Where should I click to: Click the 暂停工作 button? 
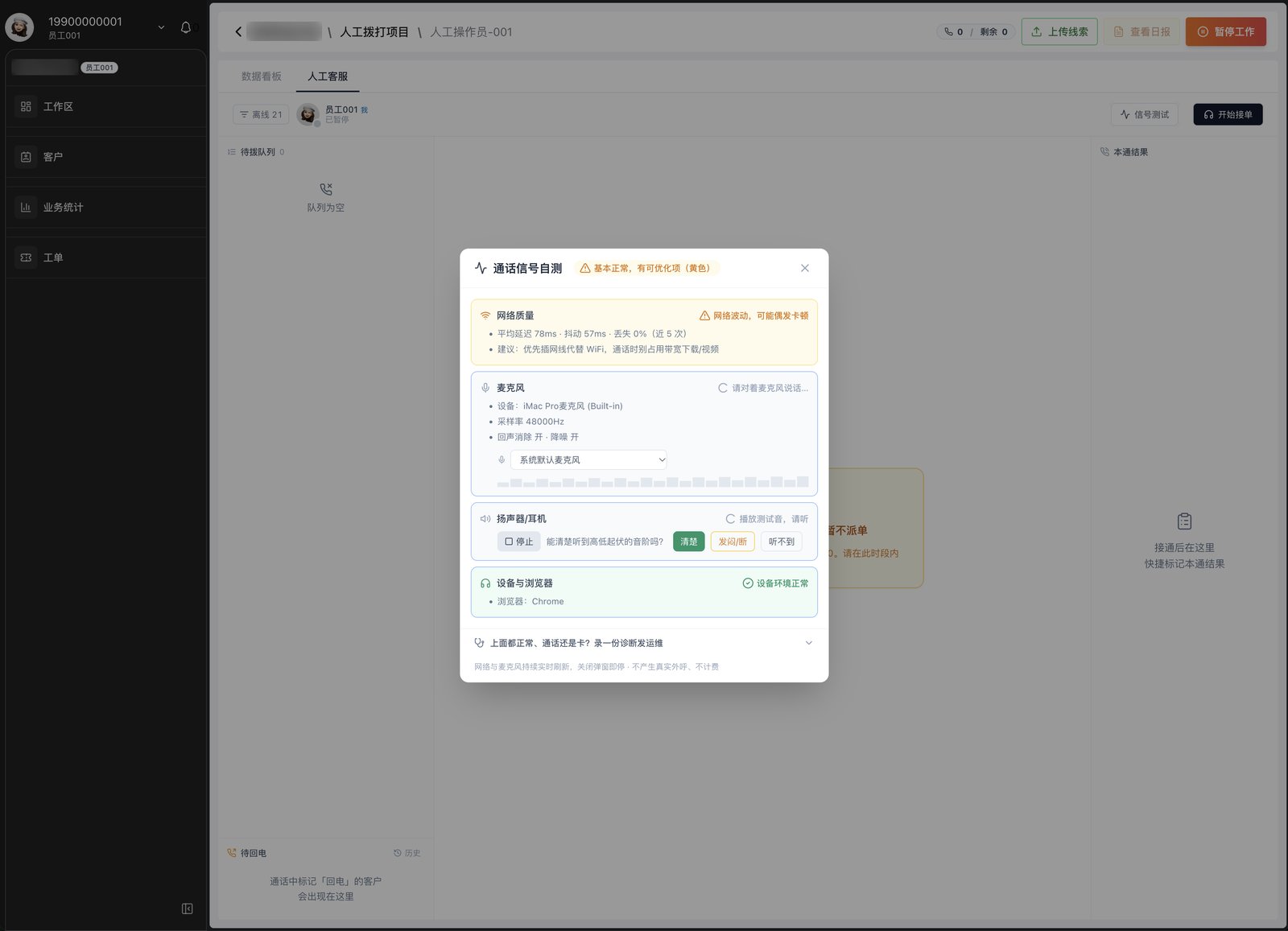1225,31
